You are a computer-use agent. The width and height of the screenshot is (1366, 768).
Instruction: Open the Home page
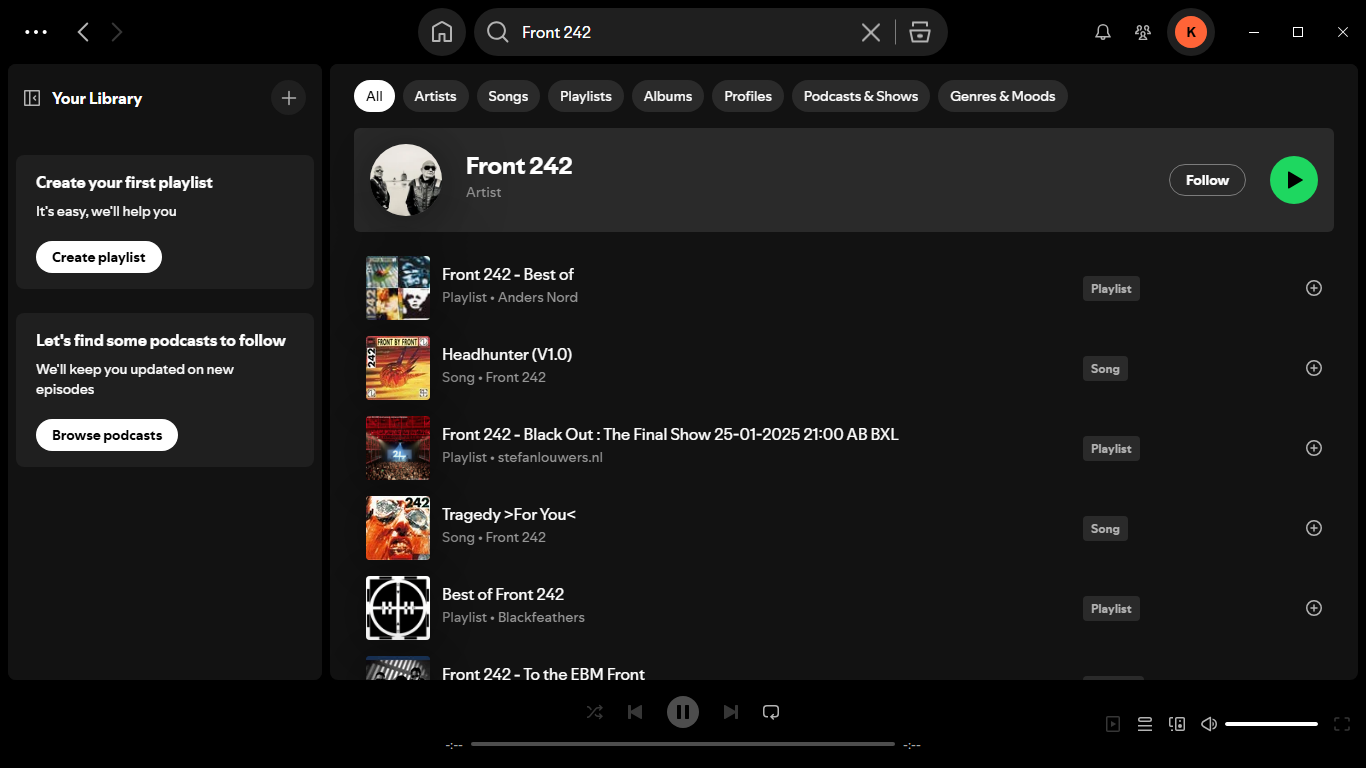click(442, 32)
